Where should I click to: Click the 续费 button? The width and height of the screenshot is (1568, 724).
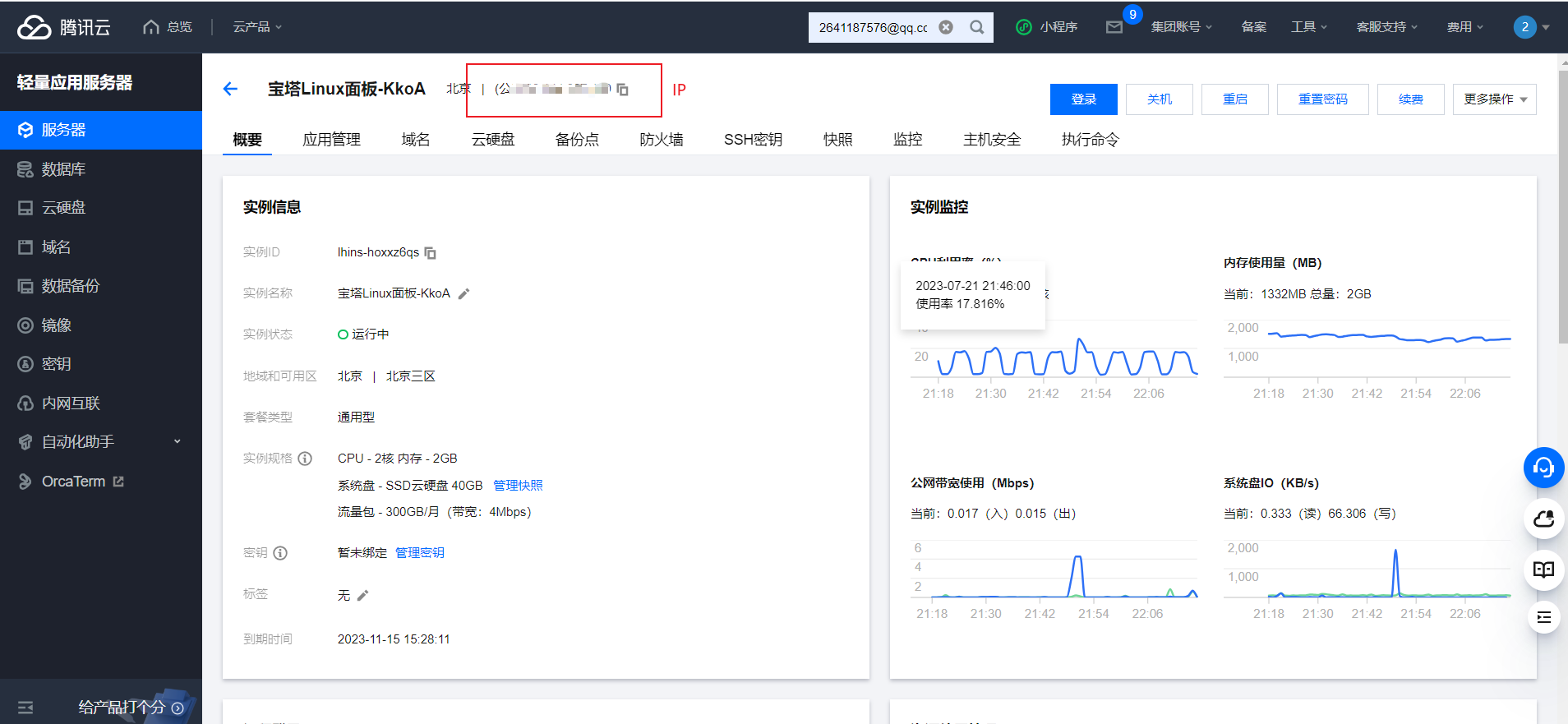tap(1411, 99)
